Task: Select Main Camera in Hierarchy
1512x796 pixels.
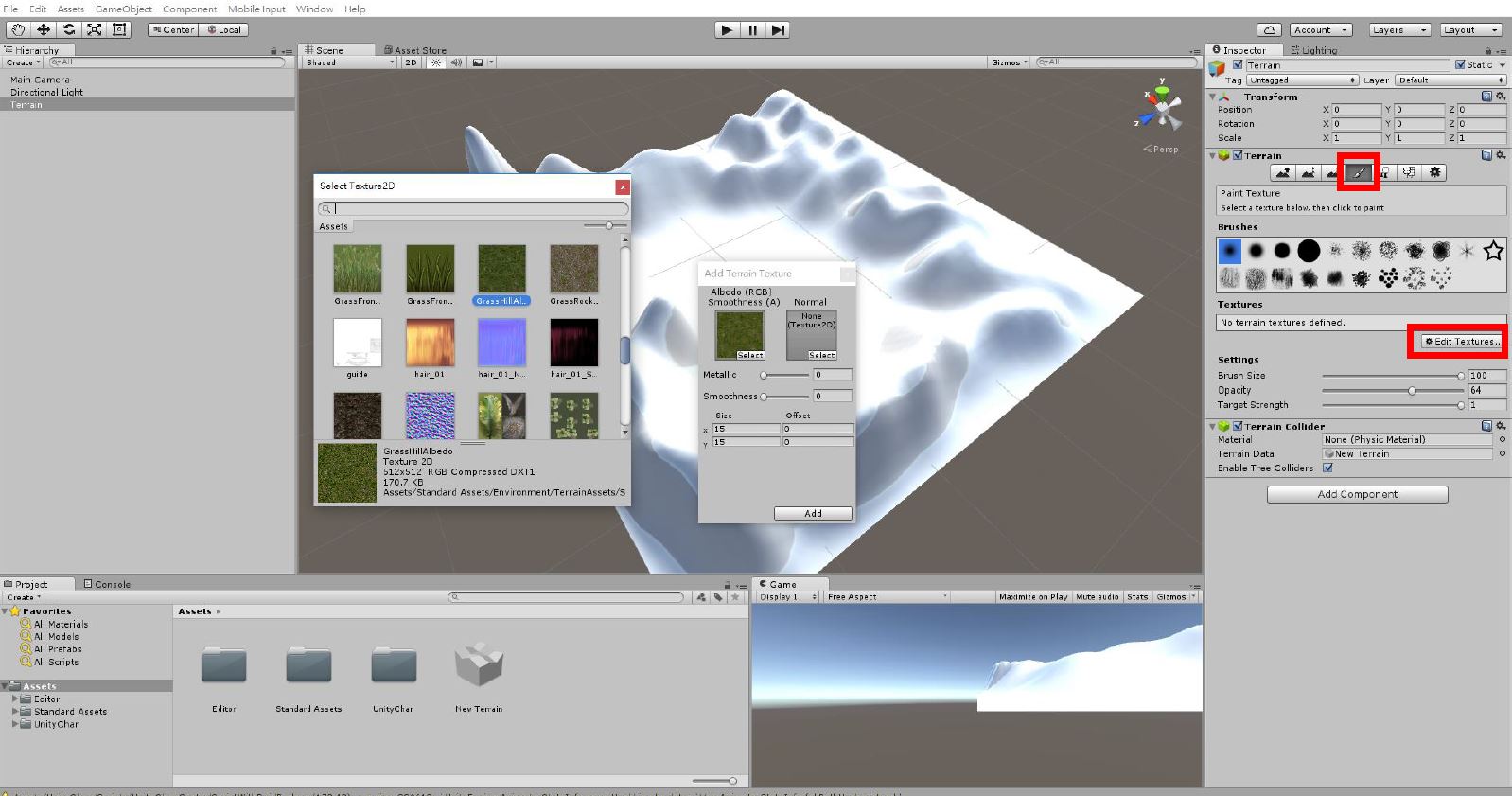Action: coord(40,80)
